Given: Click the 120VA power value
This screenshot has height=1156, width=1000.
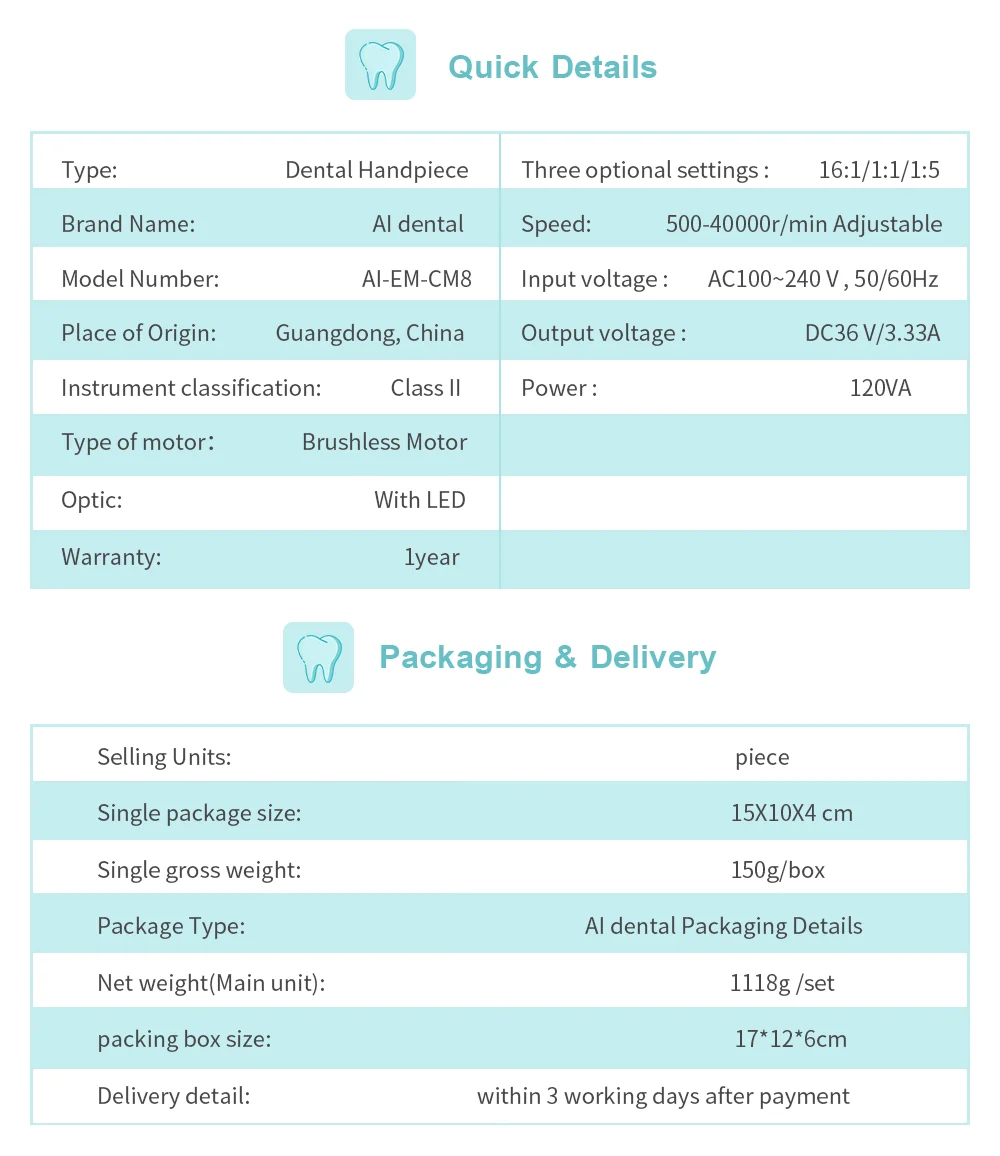Looking at the screenshot, I should tap(880, 388).
